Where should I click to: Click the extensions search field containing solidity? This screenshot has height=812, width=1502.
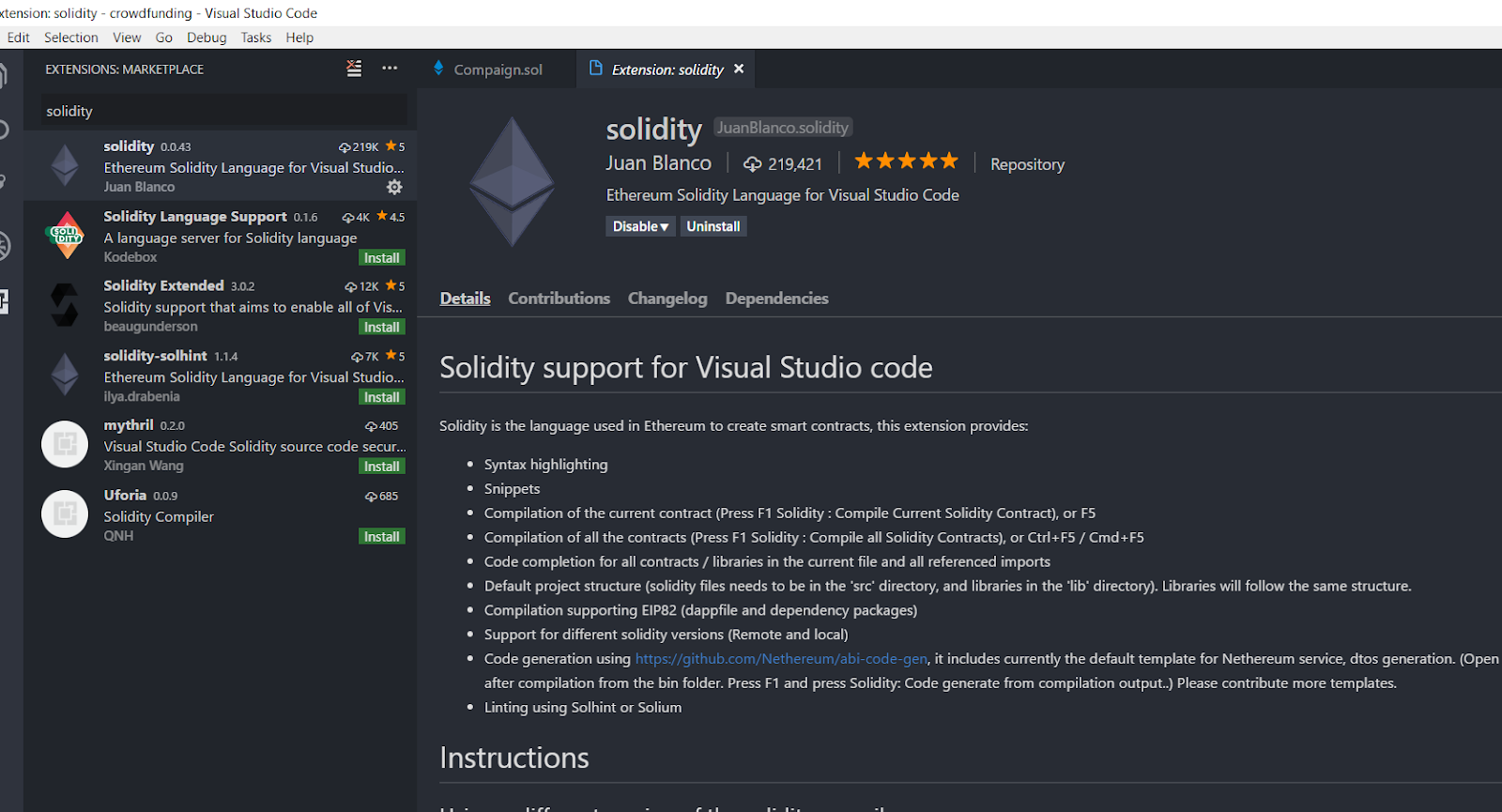coord(223,111)
